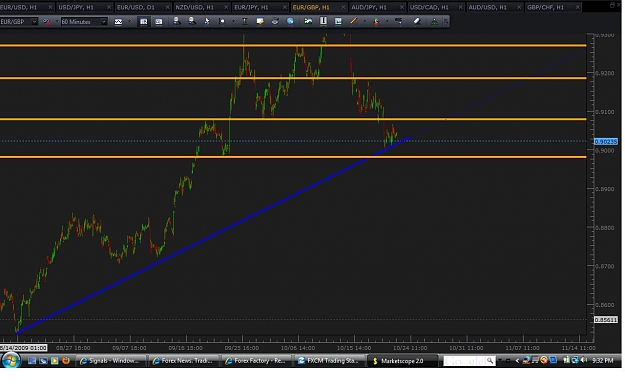Click the 2009 01:00 date label on time axis
This screenshot has width=625, height=391.
point(24,348)
